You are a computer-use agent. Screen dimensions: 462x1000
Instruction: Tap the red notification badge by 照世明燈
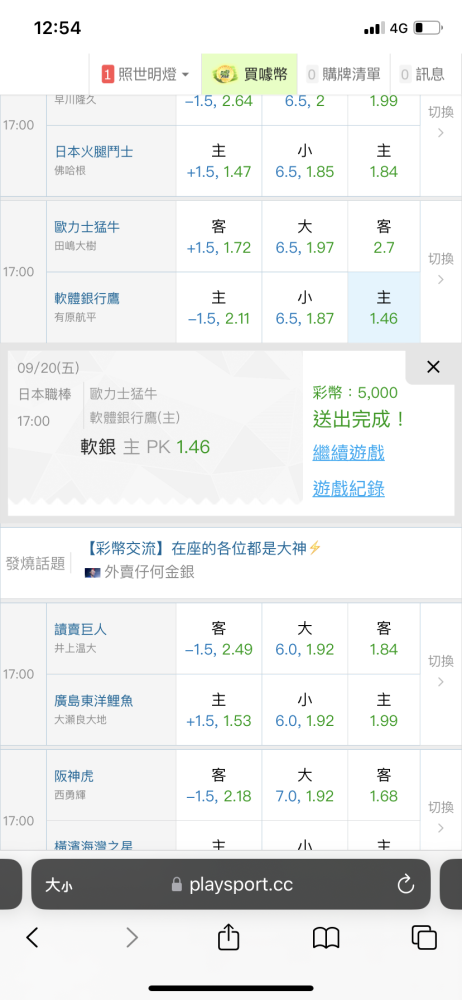(x=107, y=75)
